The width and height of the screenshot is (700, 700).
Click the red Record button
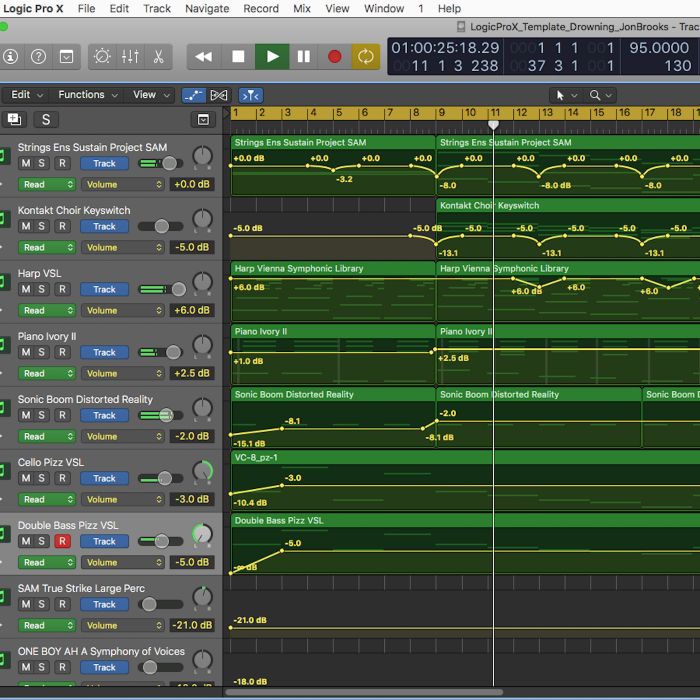click(x=334, y=57)
